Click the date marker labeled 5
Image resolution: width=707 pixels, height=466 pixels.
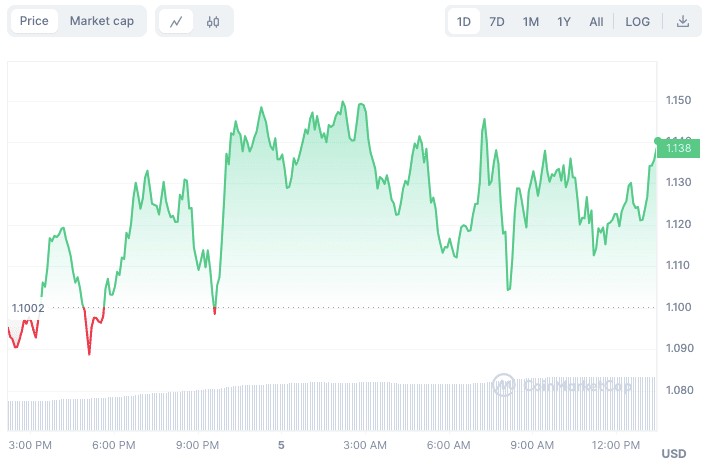[281, 444]
